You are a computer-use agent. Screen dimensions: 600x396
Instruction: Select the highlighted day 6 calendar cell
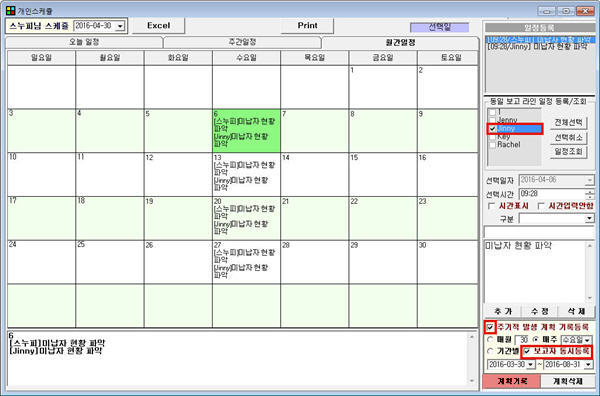(246, 131)
